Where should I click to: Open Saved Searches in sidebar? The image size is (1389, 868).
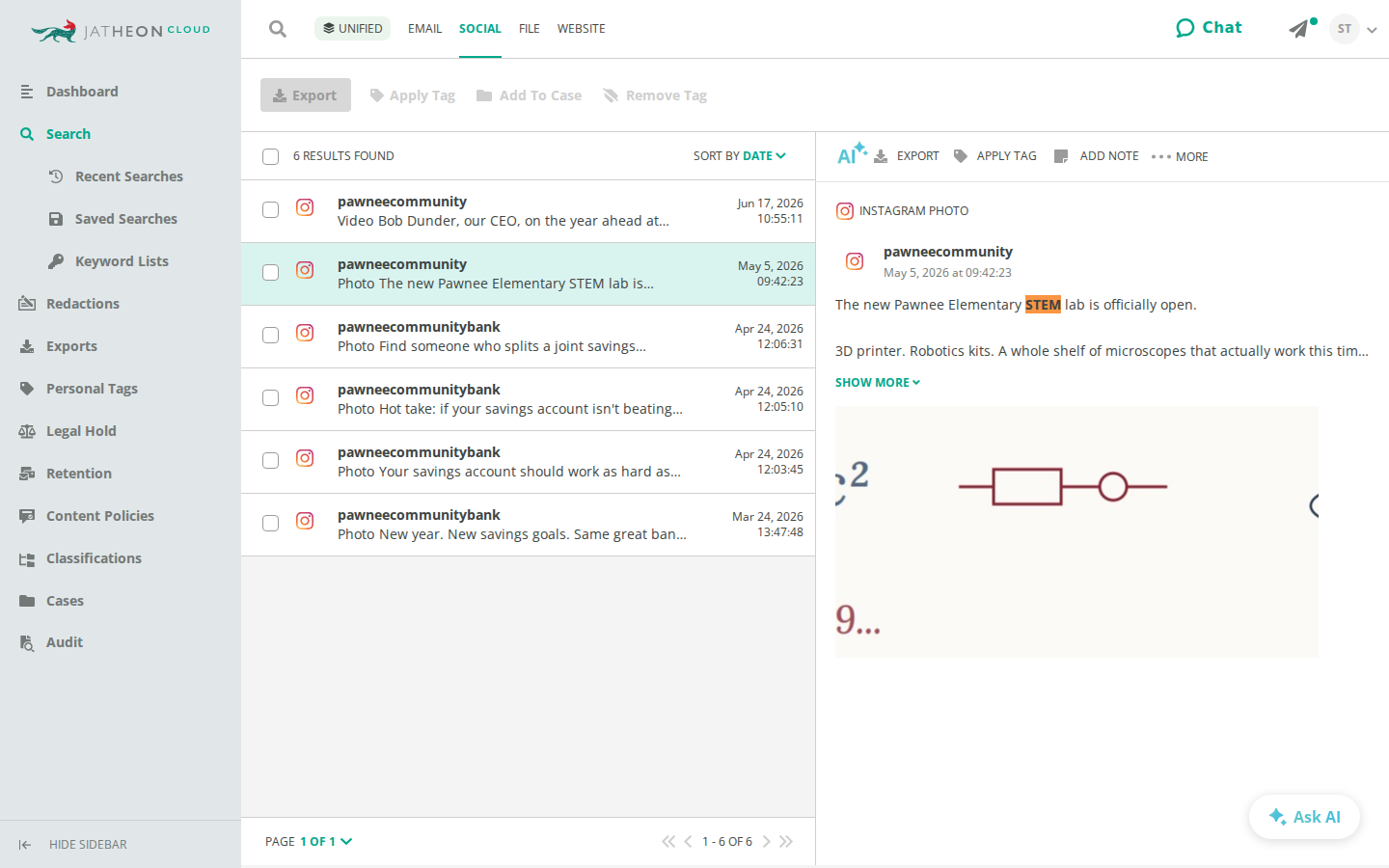125,219
